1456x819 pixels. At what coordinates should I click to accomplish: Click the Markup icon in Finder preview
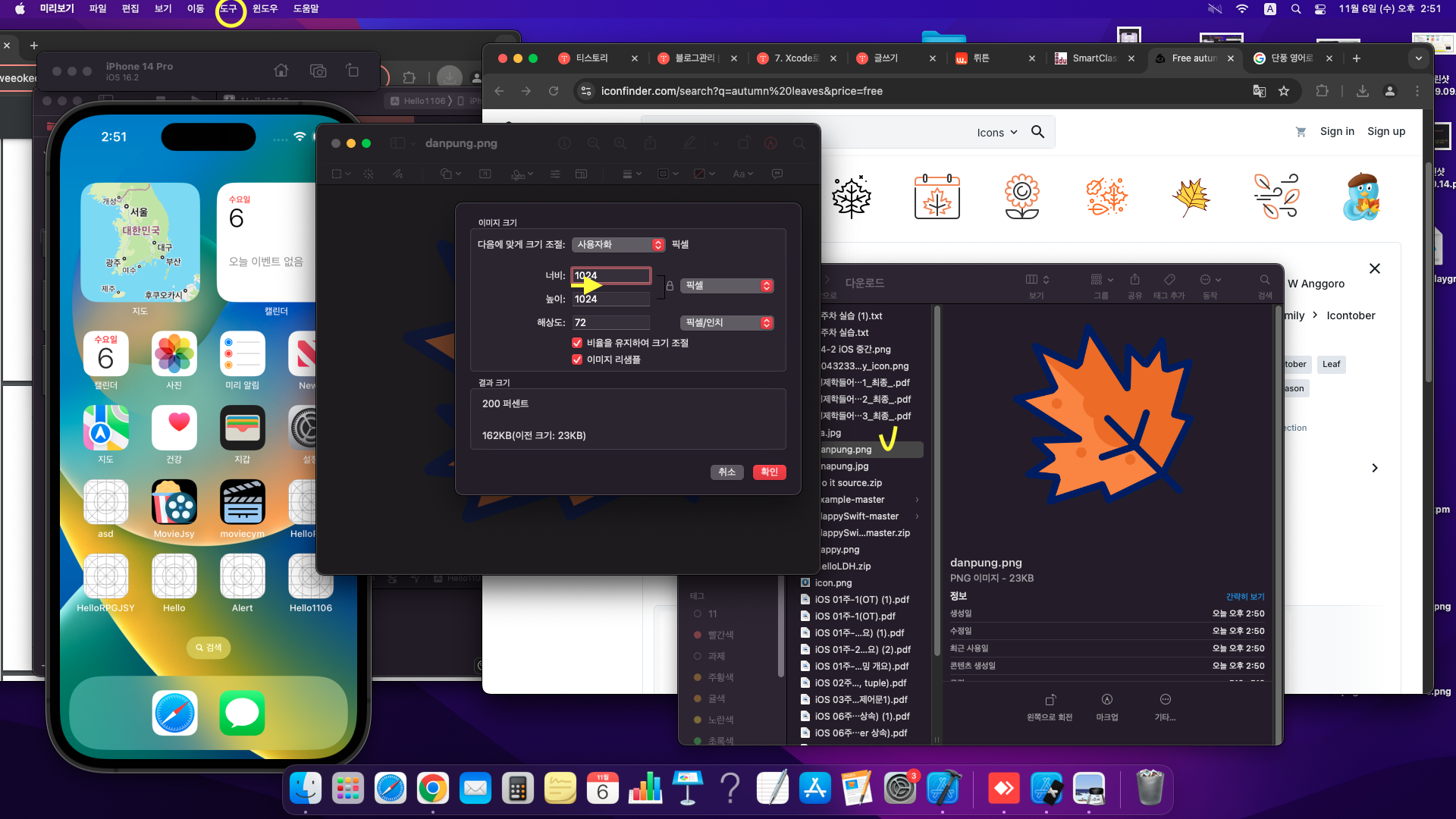pyautogui.click(x=1106, y=700)
